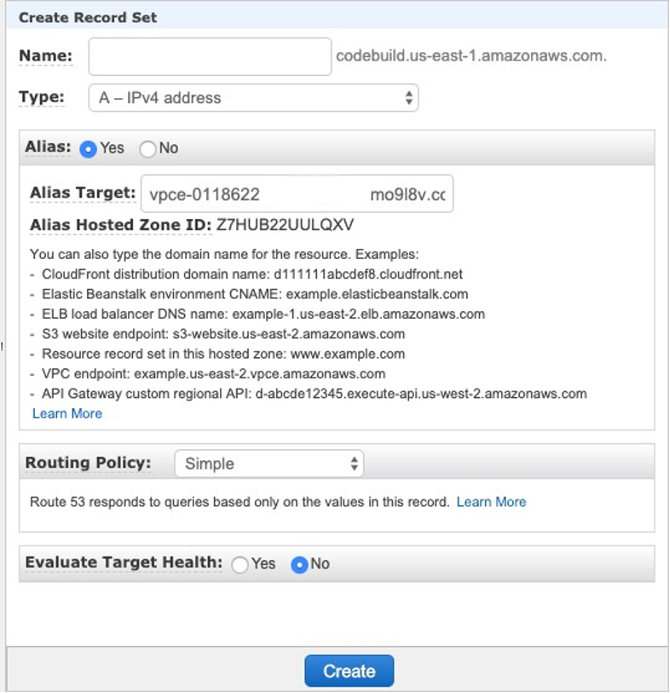The height and width of the screenshot is (693, 670).
Task: Click the underlined Alias Target label
Action: click(83, 193)
